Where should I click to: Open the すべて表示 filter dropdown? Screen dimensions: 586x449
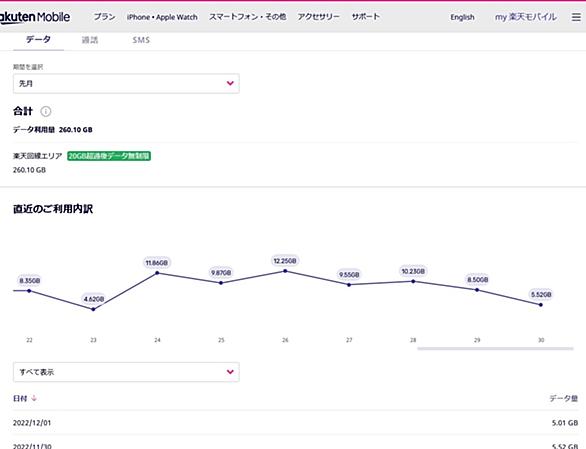(x=126, y=372)
